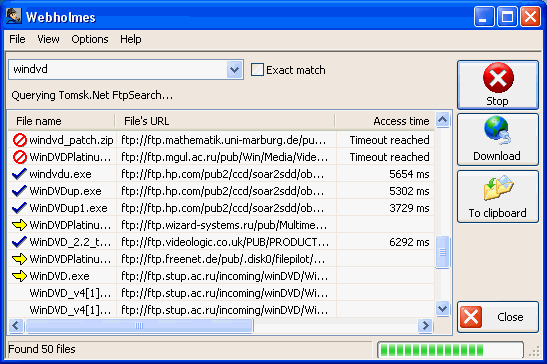This screenshot has width=547, height=364.
Task: Click the red Stop search button
Action: point(498,85)
